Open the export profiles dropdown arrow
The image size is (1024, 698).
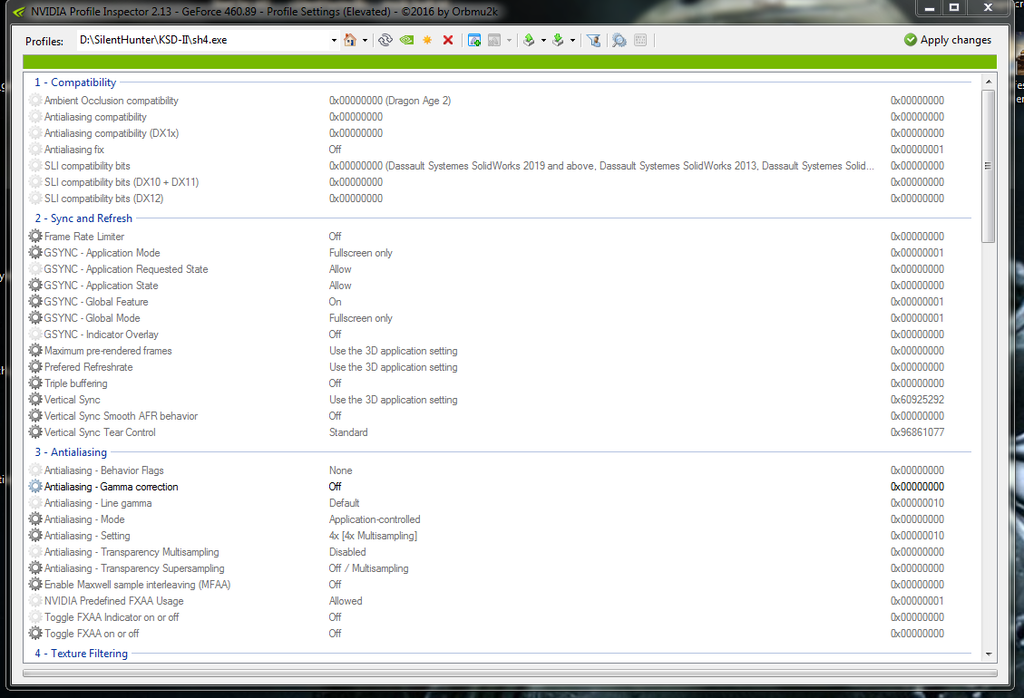543,40
